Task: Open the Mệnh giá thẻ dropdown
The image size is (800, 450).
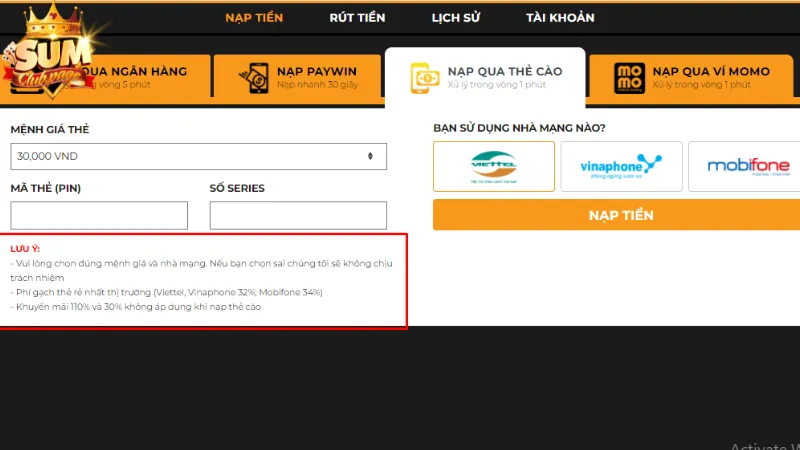Action: (x=198, y=156)
